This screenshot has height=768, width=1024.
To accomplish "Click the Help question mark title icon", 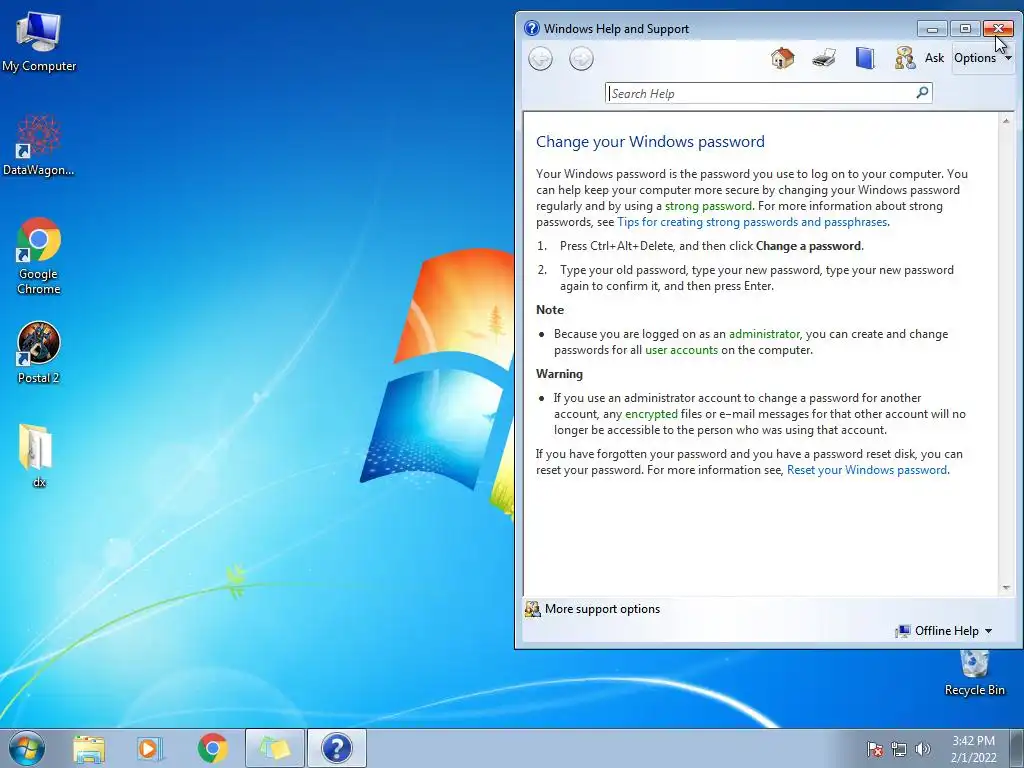I will (x=532, y=28).
